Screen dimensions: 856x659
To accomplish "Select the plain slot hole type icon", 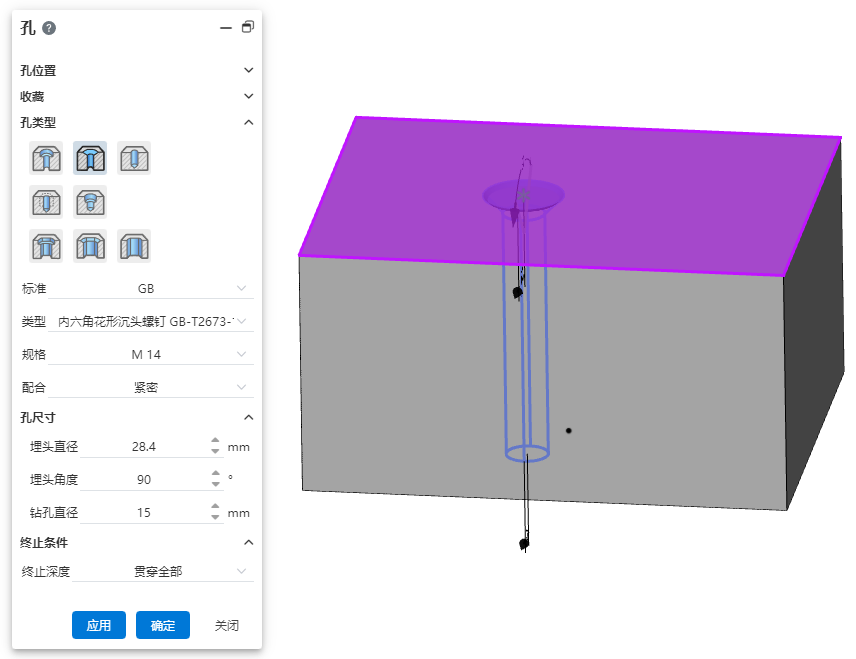I will [134, 246].
